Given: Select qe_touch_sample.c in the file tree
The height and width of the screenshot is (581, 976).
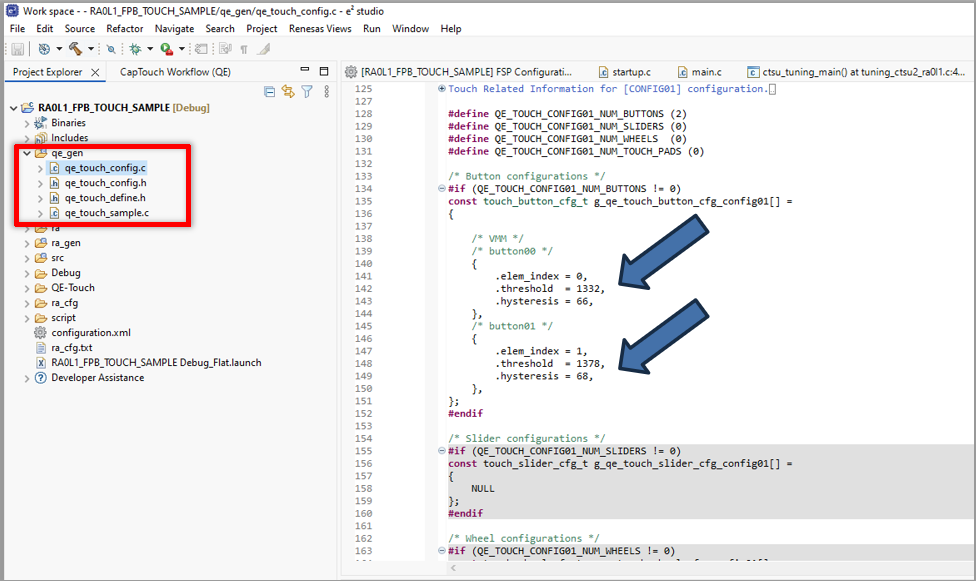Looking at the screenshot, I should [106, 213].
